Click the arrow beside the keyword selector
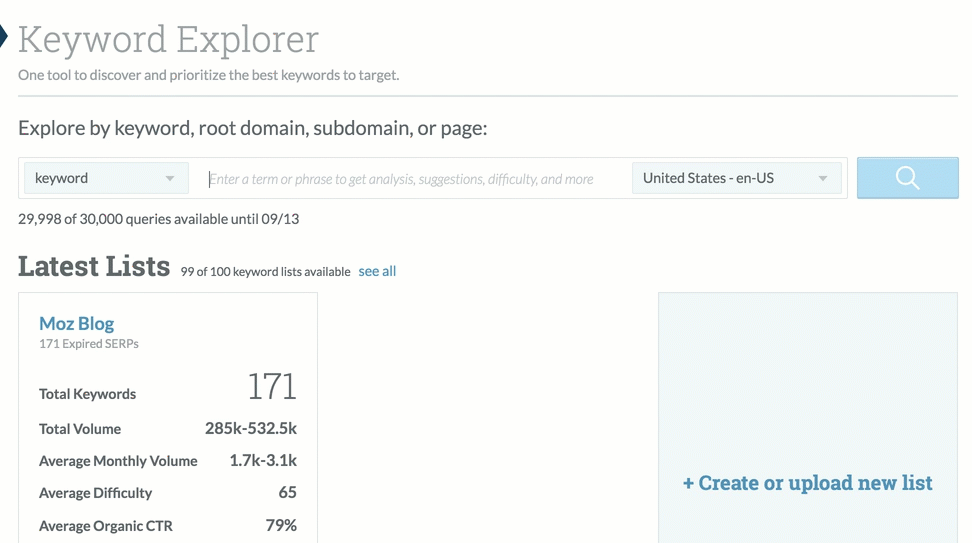Screen dimensions: 972x543 pyautogui.click(x=170, y=179)
